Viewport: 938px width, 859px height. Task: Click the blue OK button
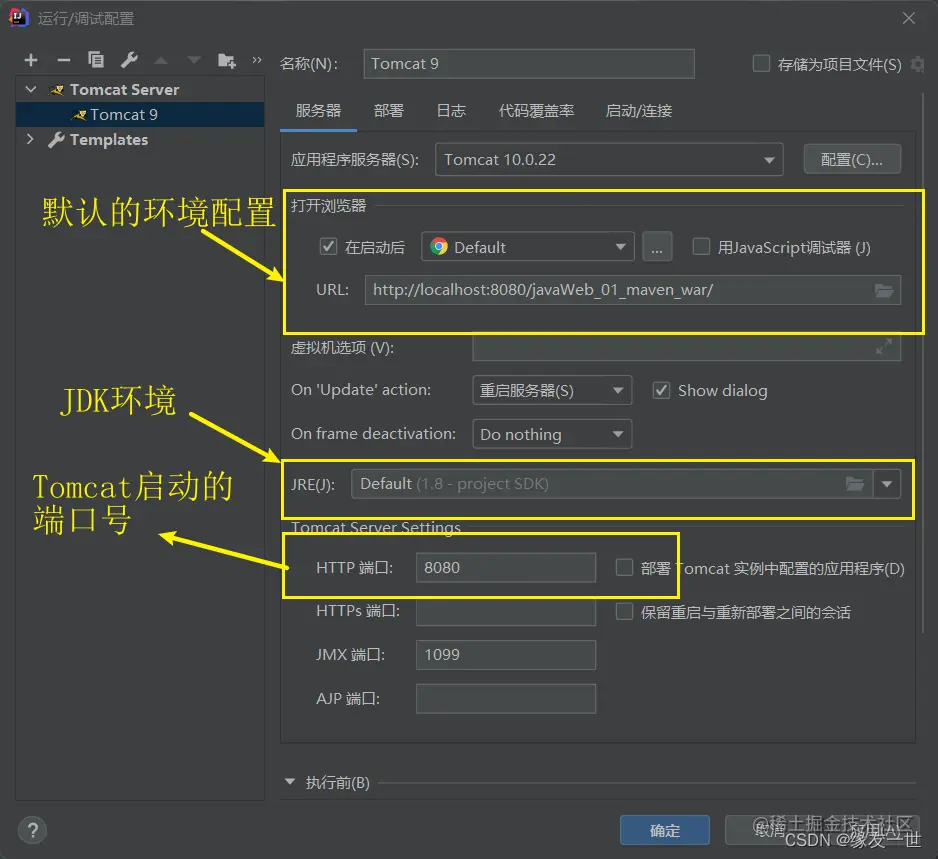tap(665, 830)
